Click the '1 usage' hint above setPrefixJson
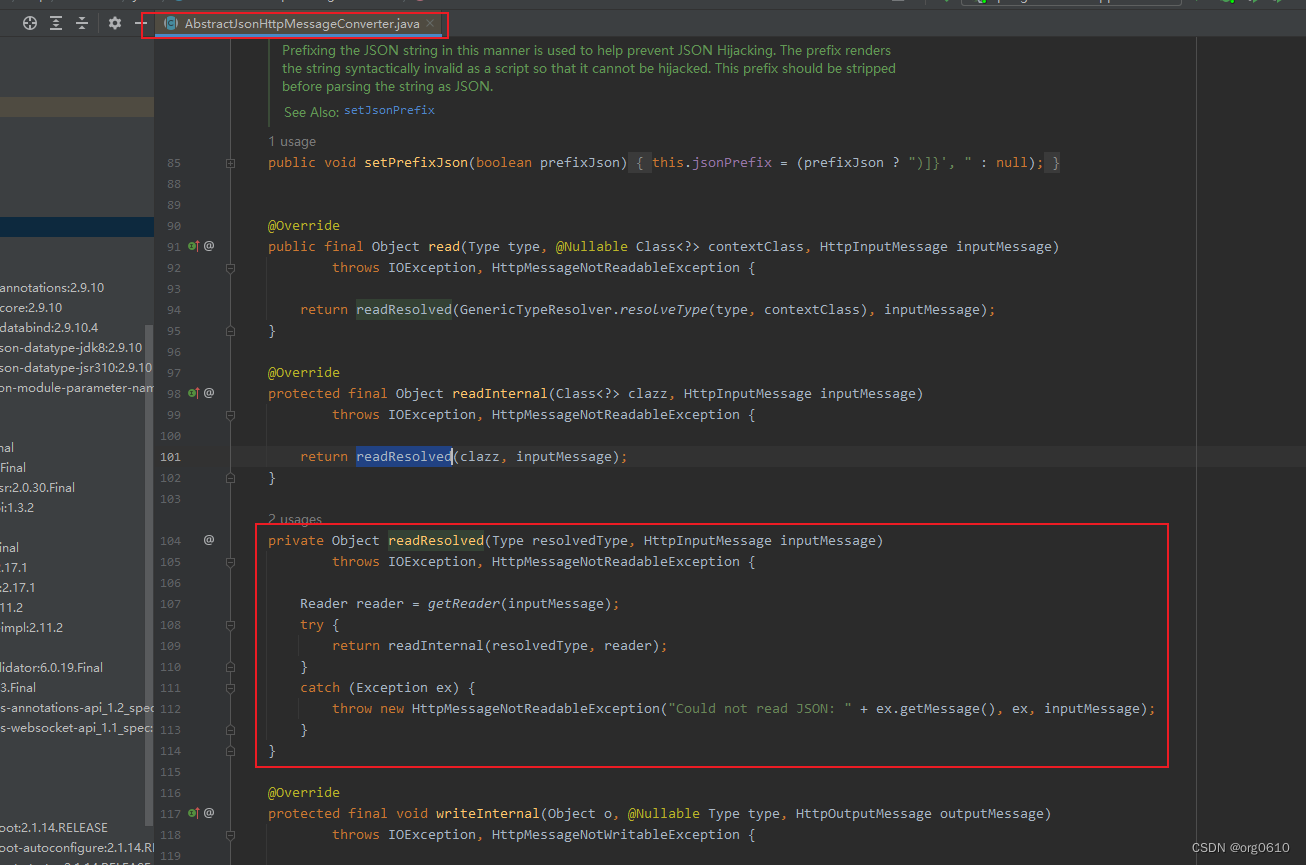Screen dimensions: 1306x865 point(292,142)
